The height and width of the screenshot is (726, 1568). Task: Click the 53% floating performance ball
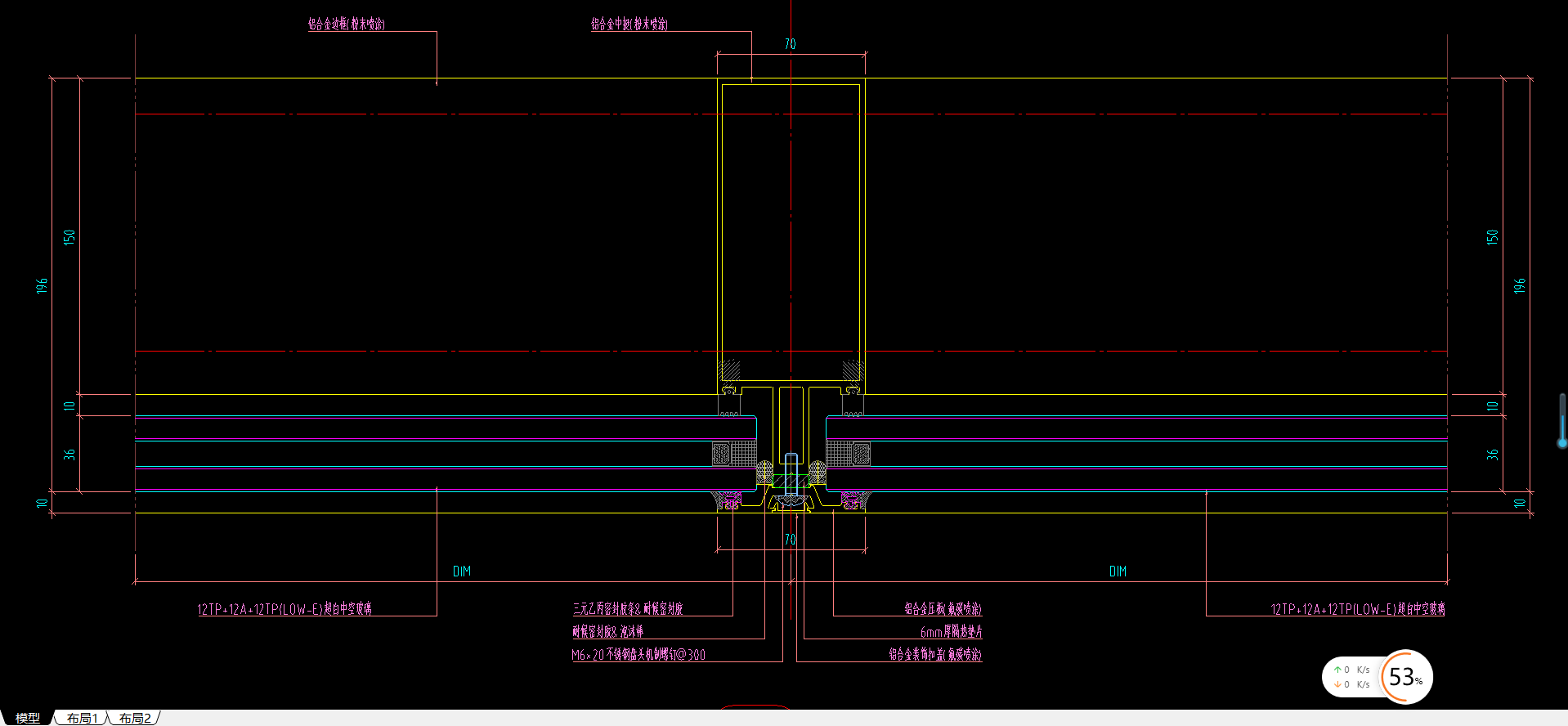click(1406, 677)
